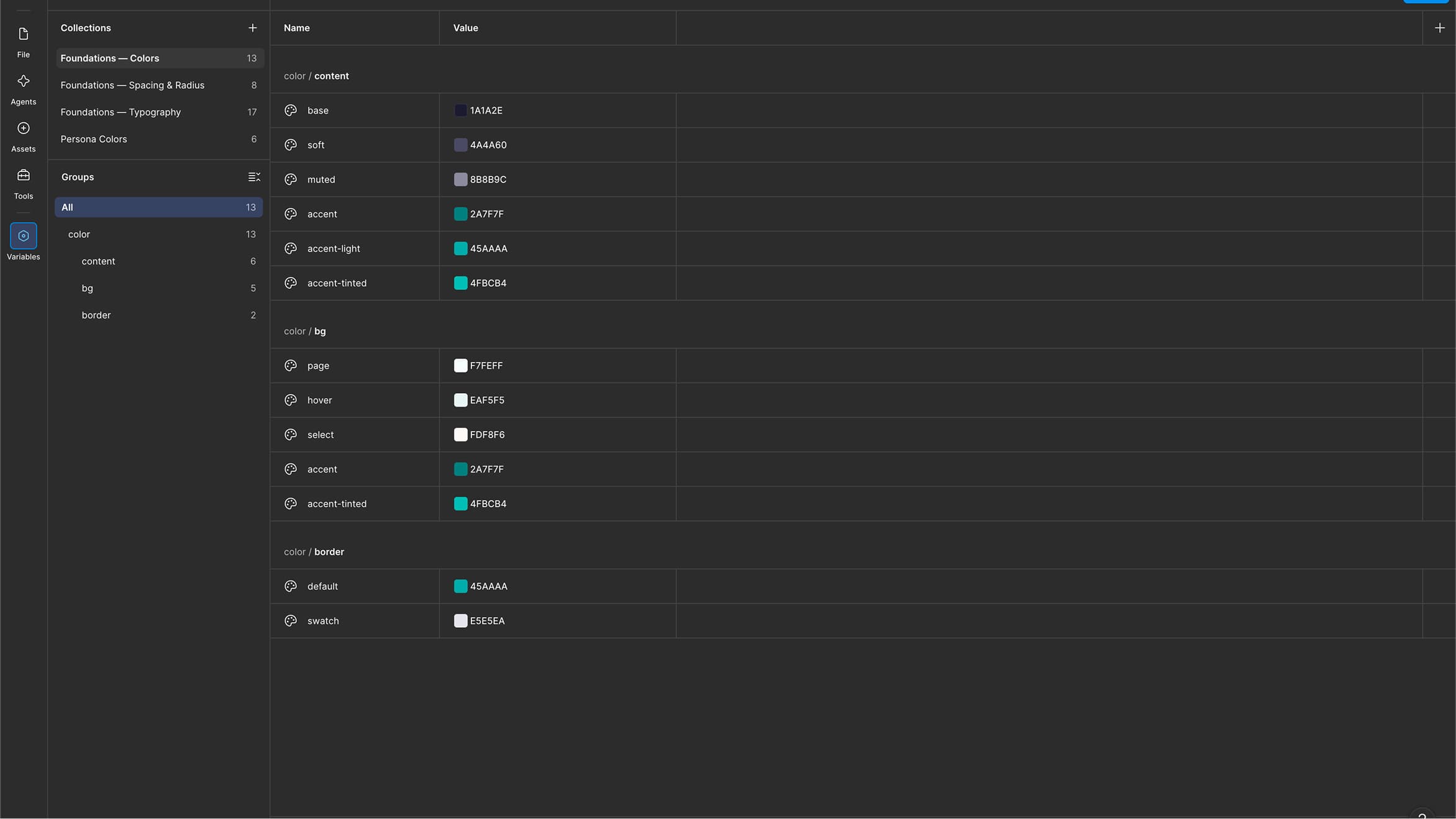
Task: Open the Assets sidebar icon
Action: pyautogui.click(x=23, y=137)
